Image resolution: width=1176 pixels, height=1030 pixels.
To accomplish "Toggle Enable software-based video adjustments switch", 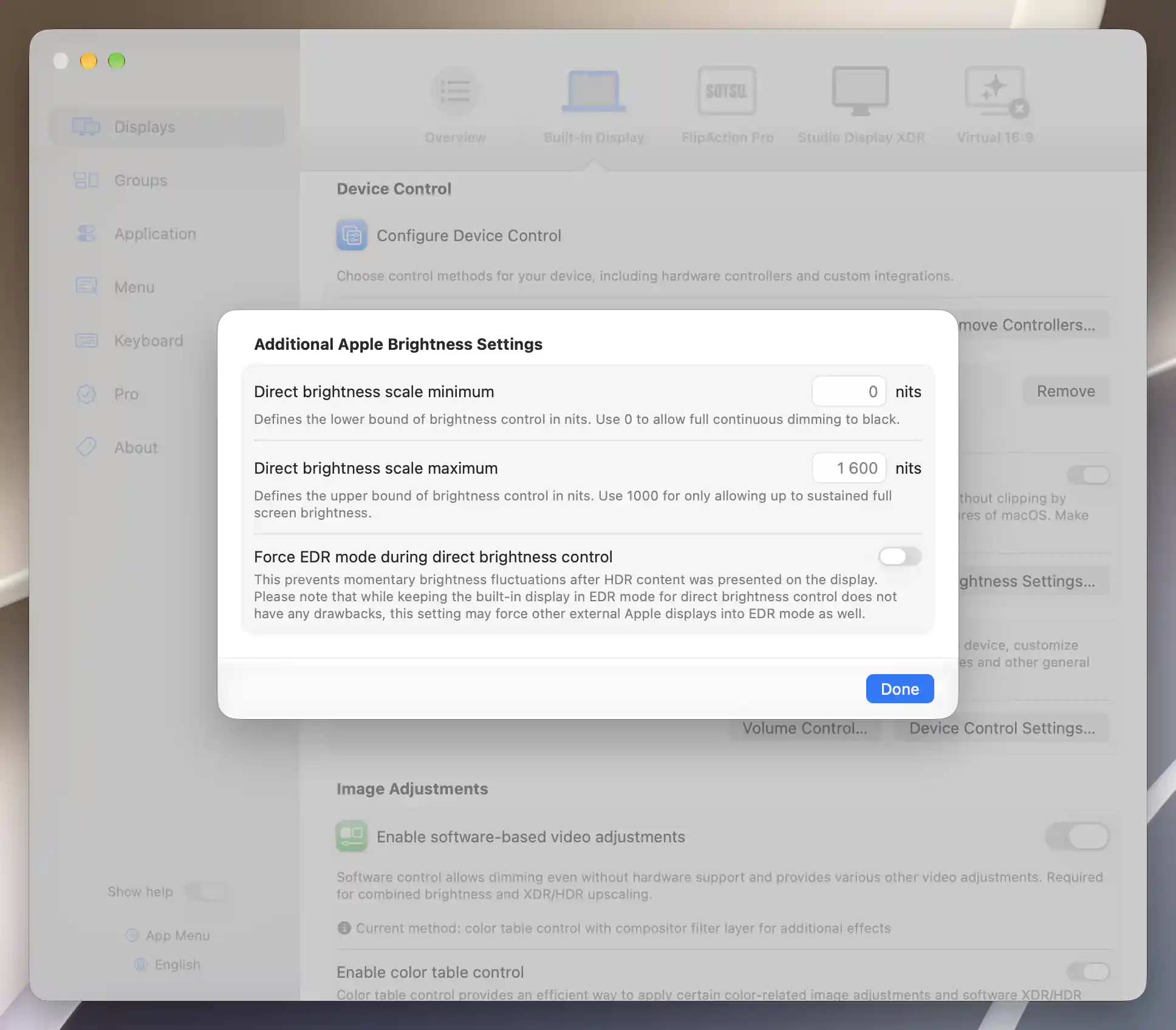I will click(x=1077, y=836).
